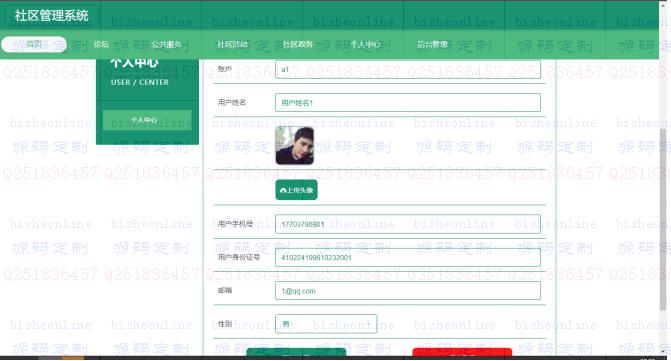
Task: Open the 后台管理 nav menu
Action: (432, 44)
